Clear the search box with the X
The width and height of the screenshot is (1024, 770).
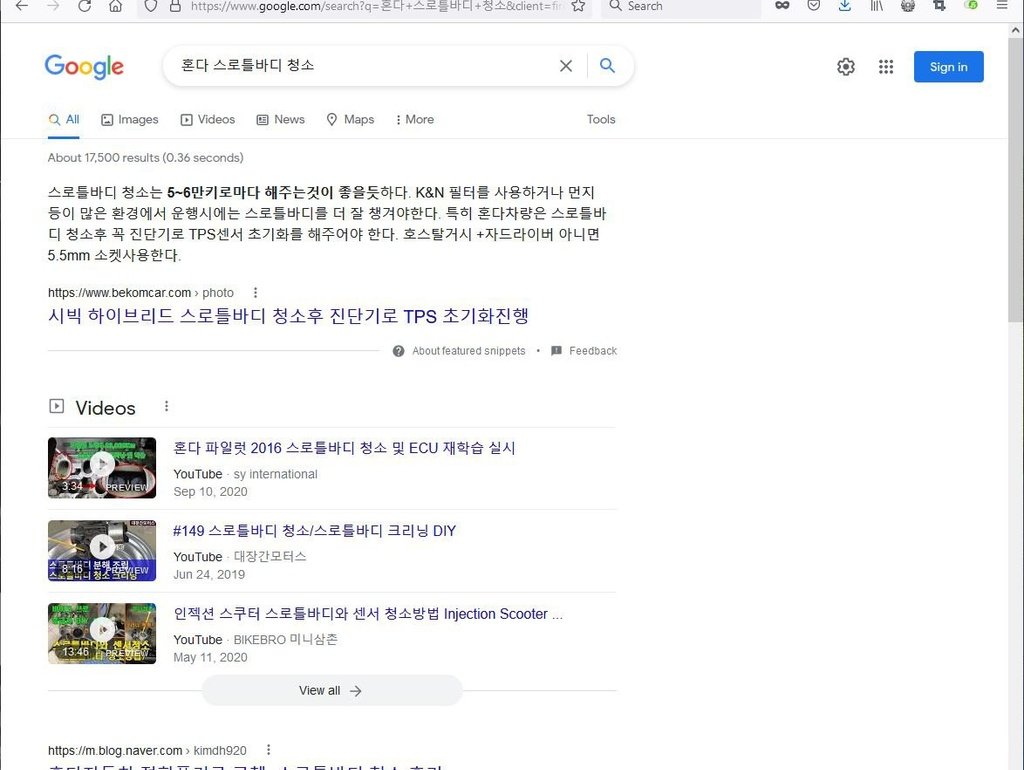coord(566,66)
